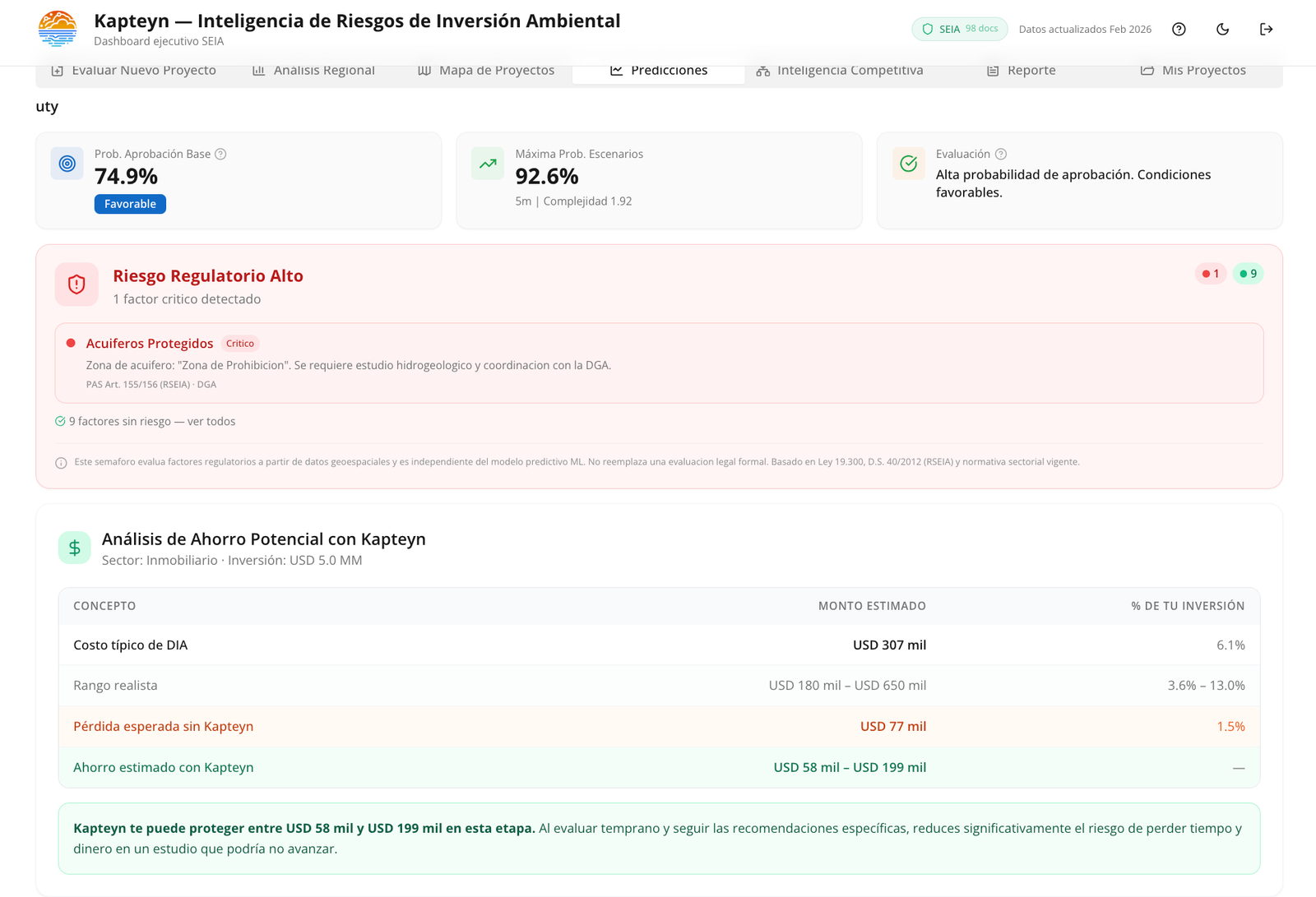The image size is (1316, 897).
Task: Click the SEIA 98 docs badge
Action: pos(959,30)
